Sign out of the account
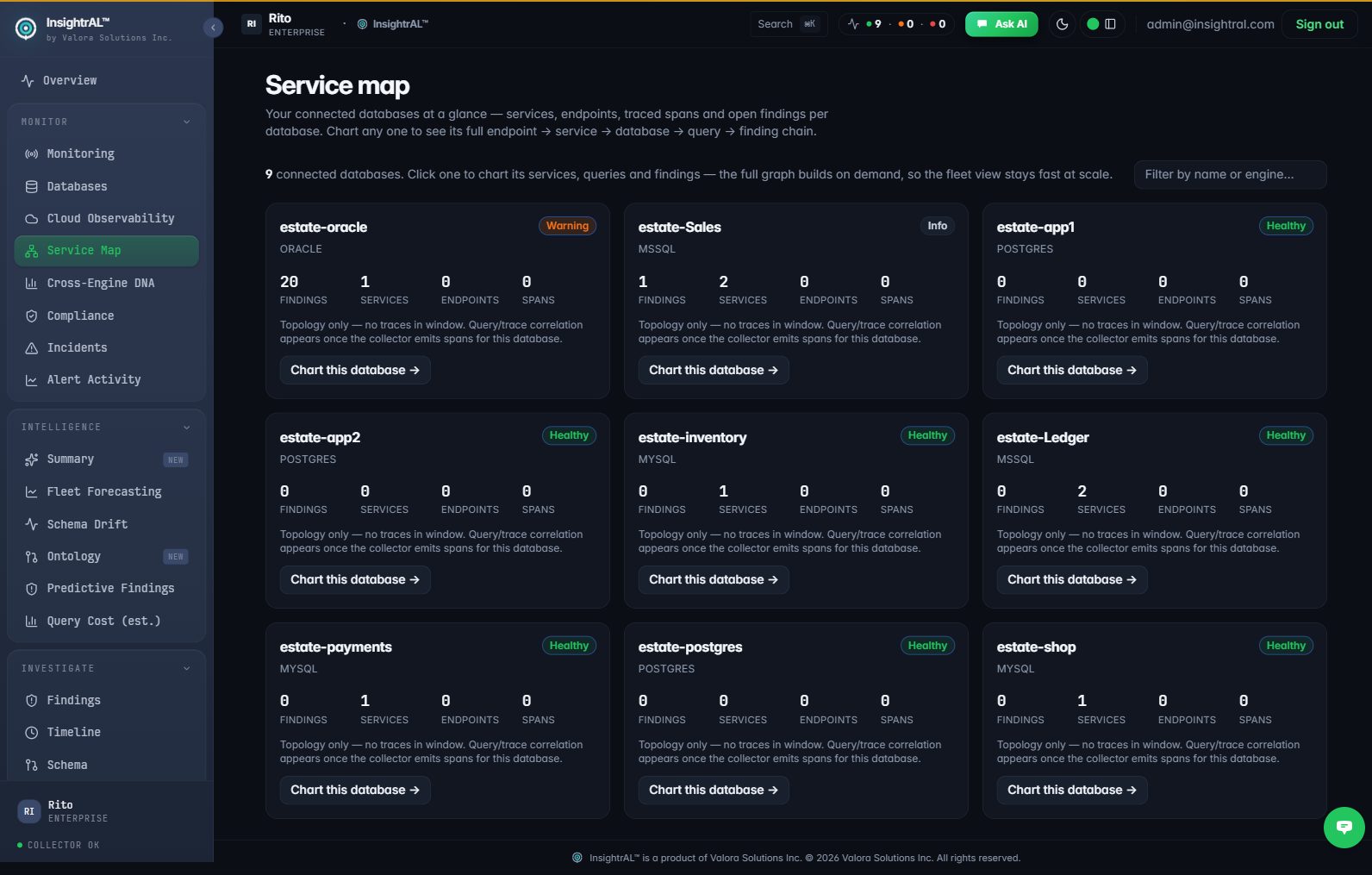The height and width of the screenshot is (875, 1372). [x=1319, y=24]
